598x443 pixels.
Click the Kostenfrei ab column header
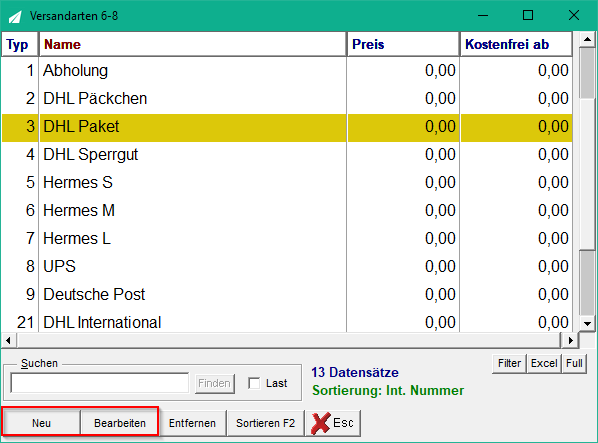pyautogui.click(x=516, y=44)
